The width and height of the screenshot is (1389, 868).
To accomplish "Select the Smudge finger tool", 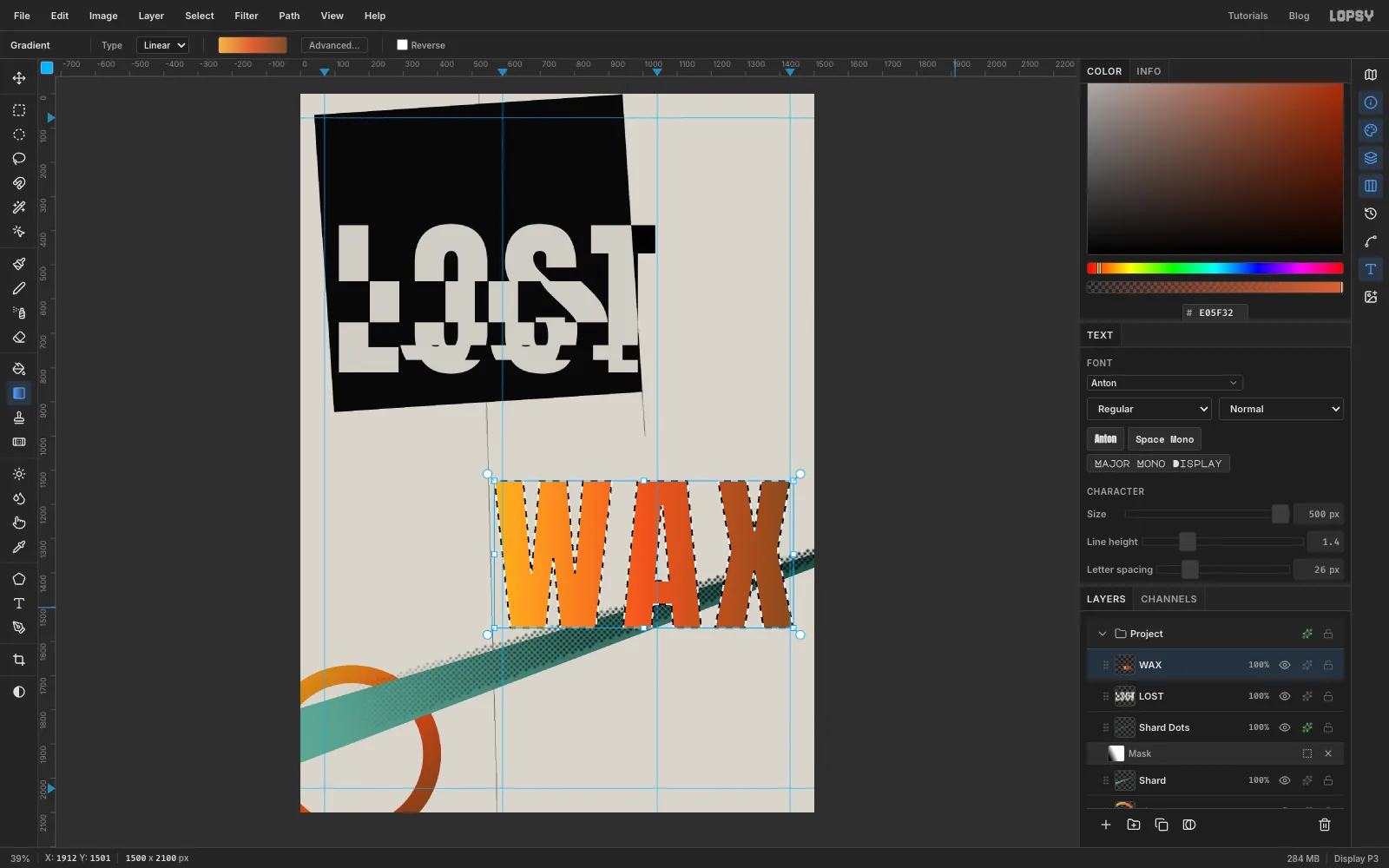I will pos(19,523).
